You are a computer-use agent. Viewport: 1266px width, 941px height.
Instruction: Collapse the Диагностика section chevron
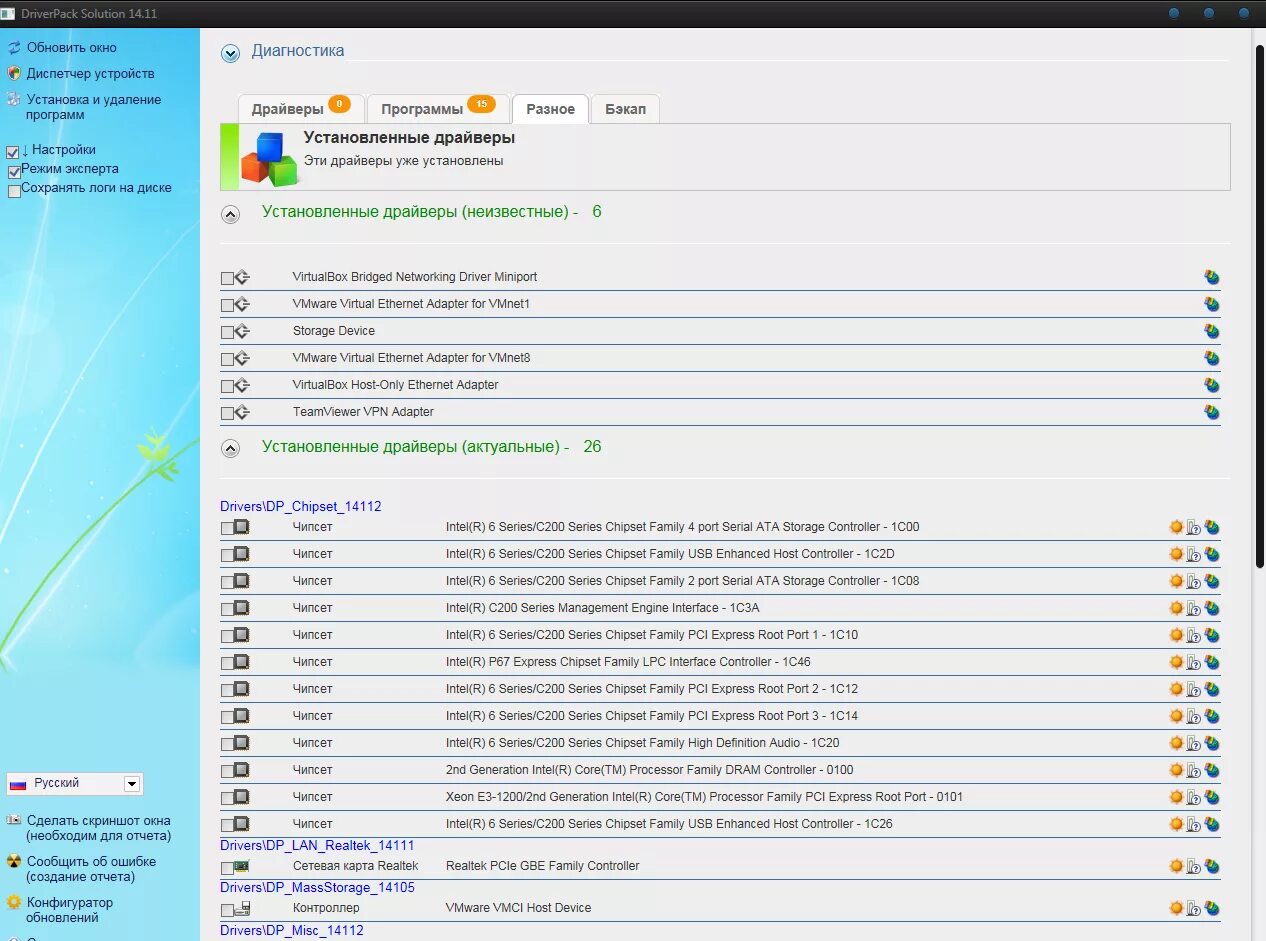coord(230,53)
